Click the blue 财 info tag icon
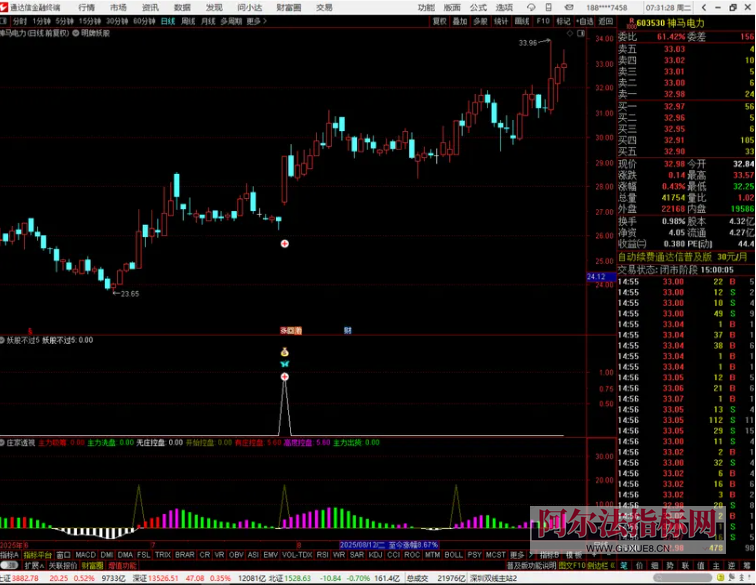Image resolution: width=756 pixels, height=585 pixels. click(347, 329)
